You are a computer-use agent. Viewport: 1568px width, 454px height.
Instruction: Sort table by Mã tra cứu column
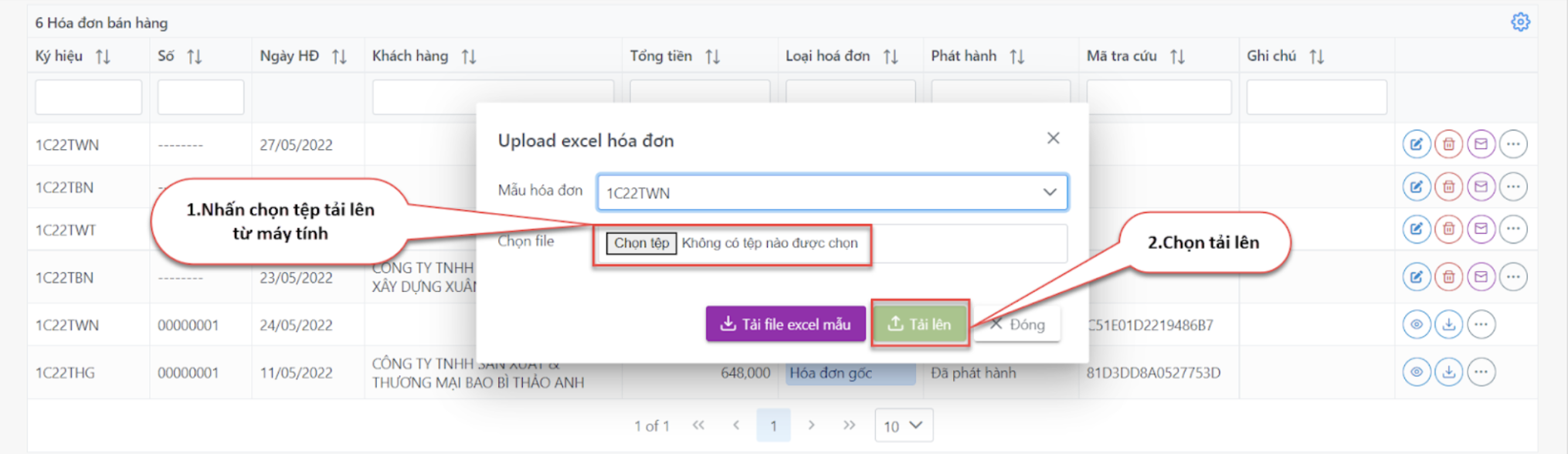point(1177,56)
